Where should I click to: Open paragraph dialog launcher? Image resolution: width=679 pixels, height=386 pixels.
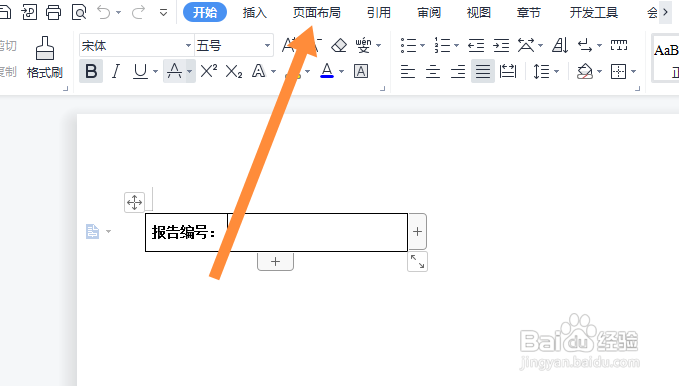pos(637,88)
